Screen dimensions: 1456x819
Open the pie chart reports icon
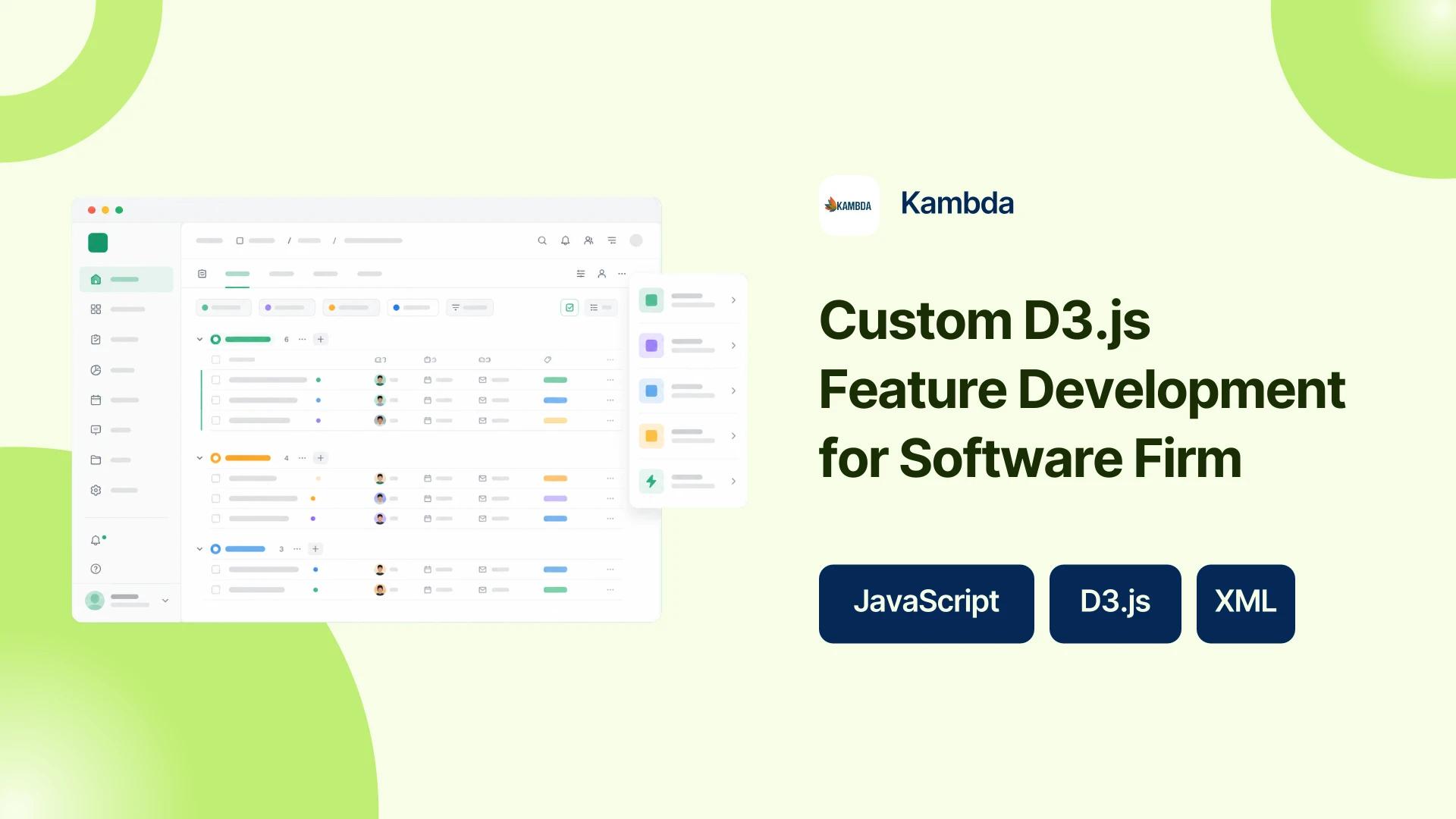pos(96,370)
